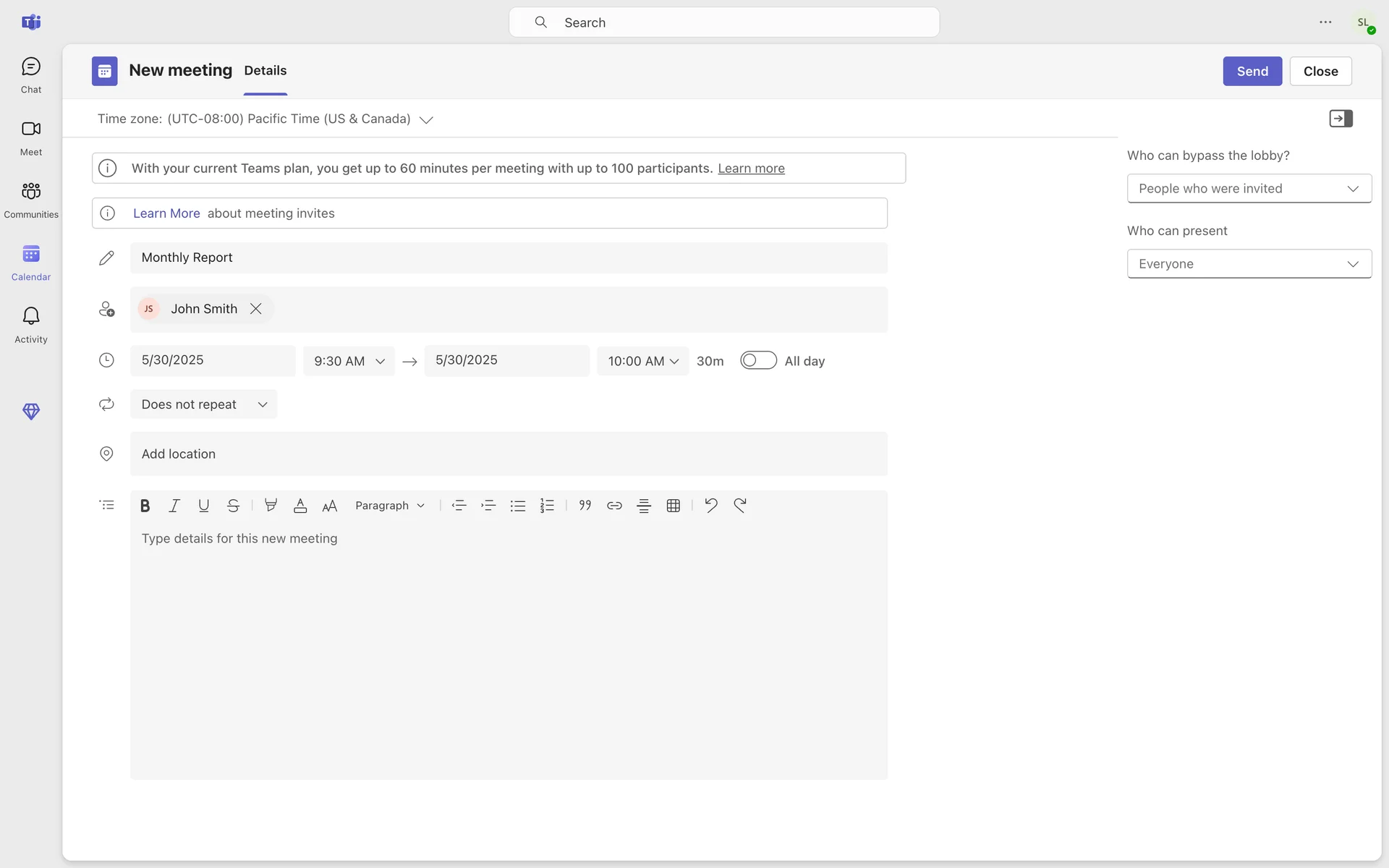Click the Bold formatting icon

pos(145,506)
